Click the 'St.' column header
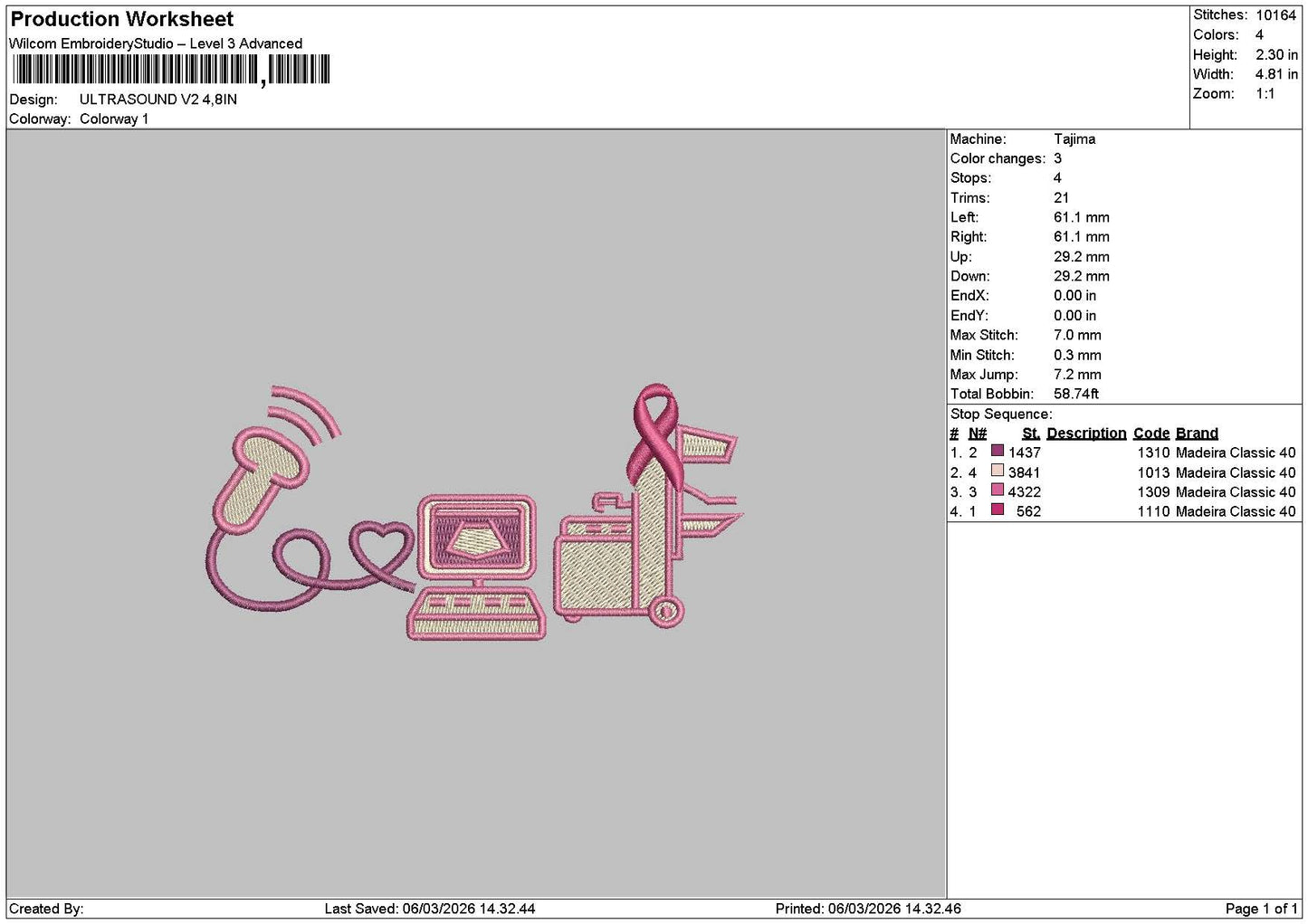 tap(1031, 433)
